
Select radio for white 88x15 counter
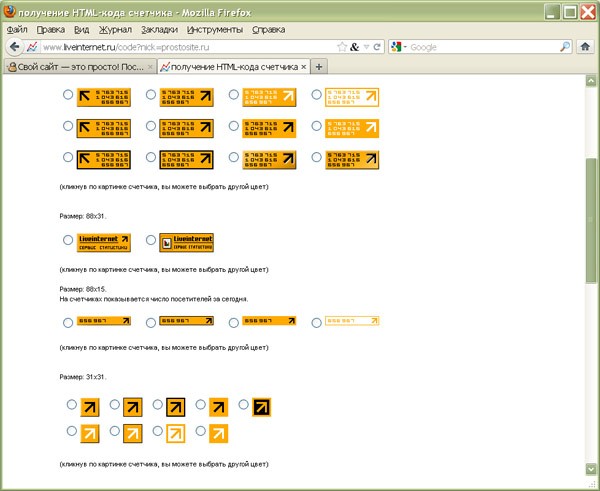[316, 323]
